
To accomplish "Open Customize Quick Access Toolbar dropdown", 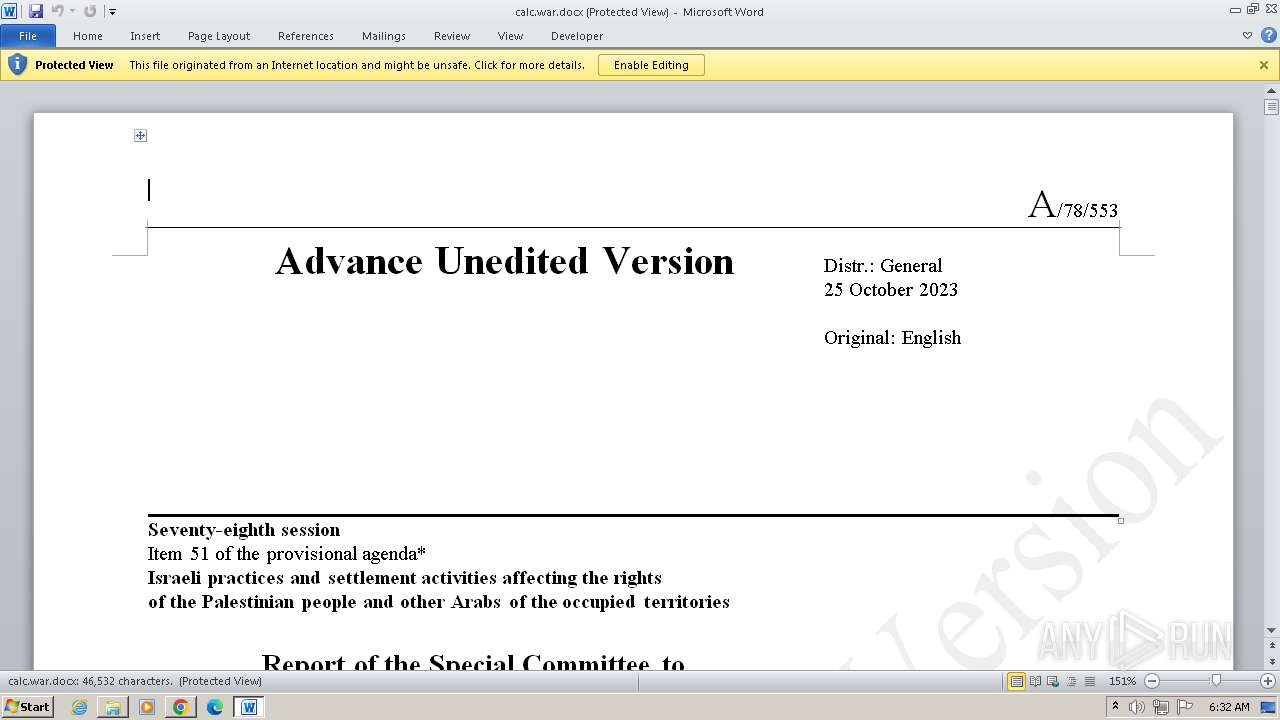I will click(x=112, y=12).
